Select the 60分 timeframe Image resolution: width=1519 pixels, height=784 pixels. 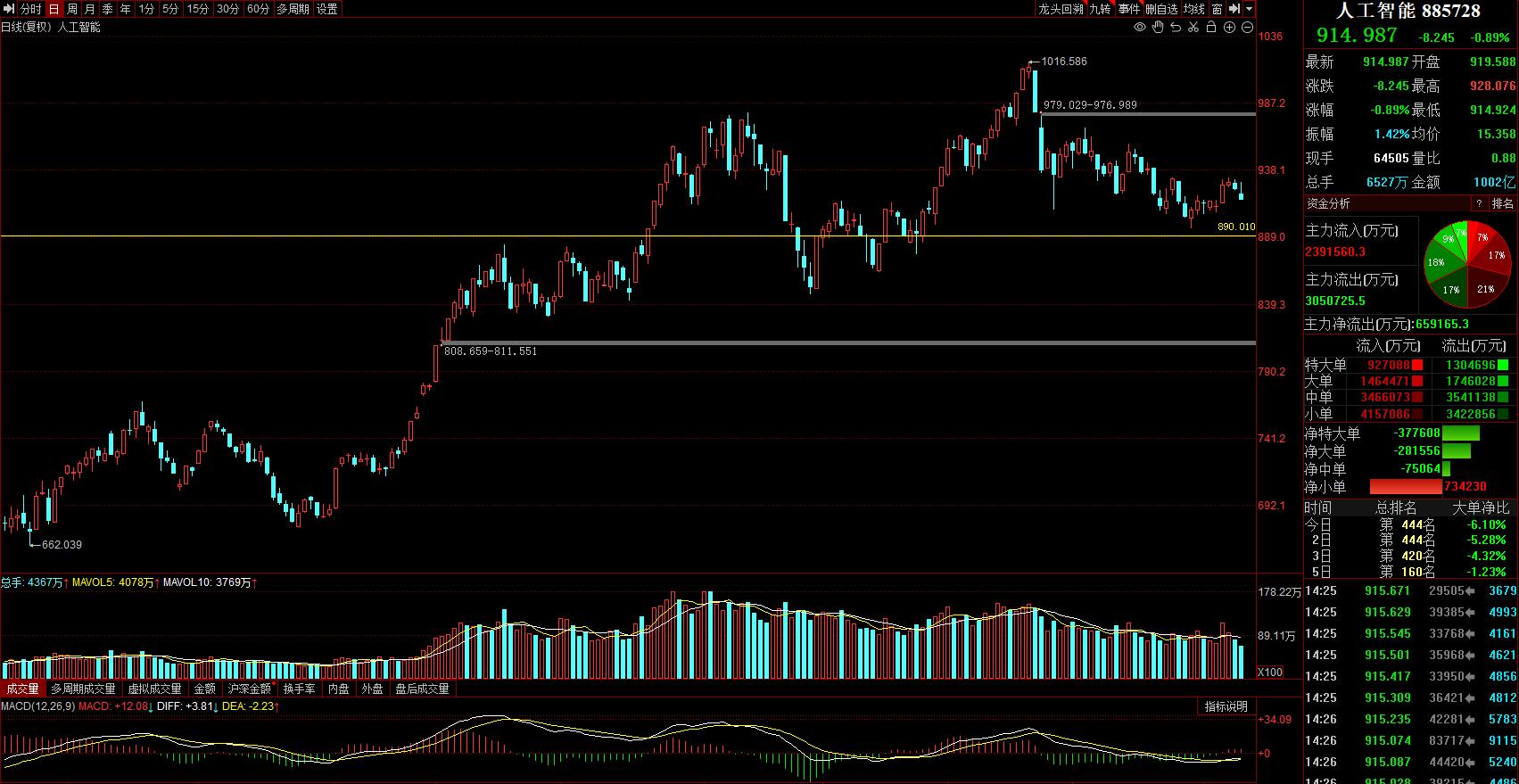point(259,9)
